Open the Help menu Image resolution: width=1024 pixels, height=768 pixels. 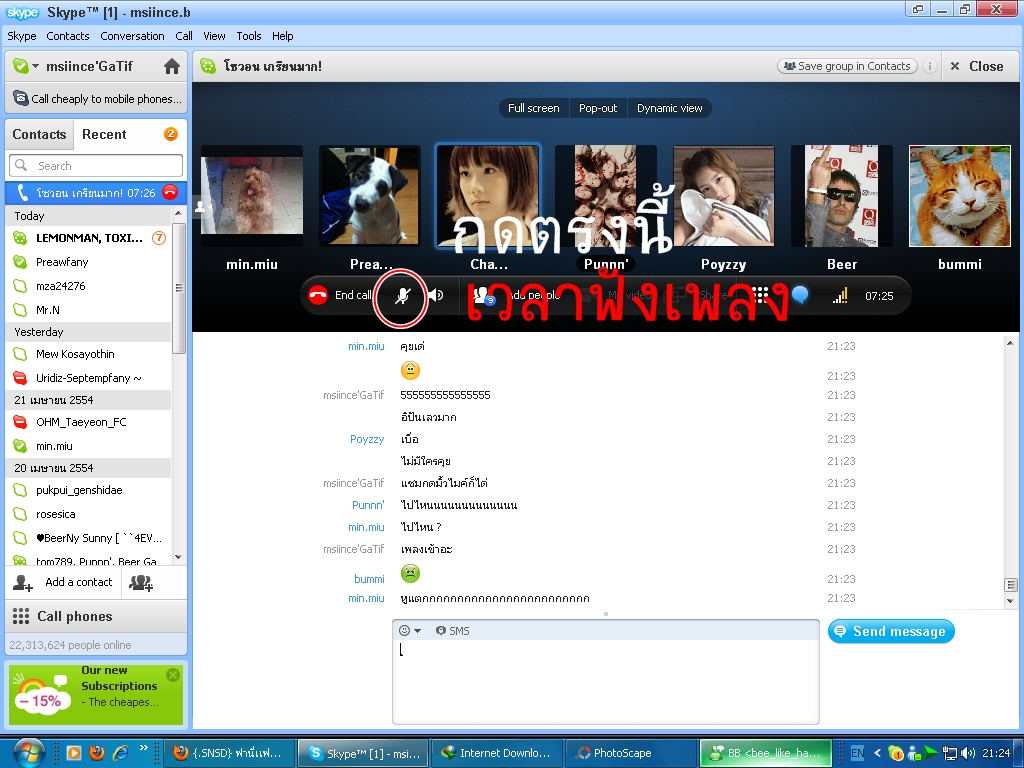point(282,36)
